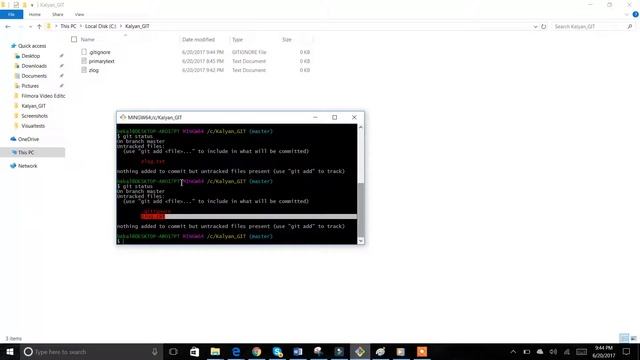Open Downloads in the navigation pane

pos(34,66)
